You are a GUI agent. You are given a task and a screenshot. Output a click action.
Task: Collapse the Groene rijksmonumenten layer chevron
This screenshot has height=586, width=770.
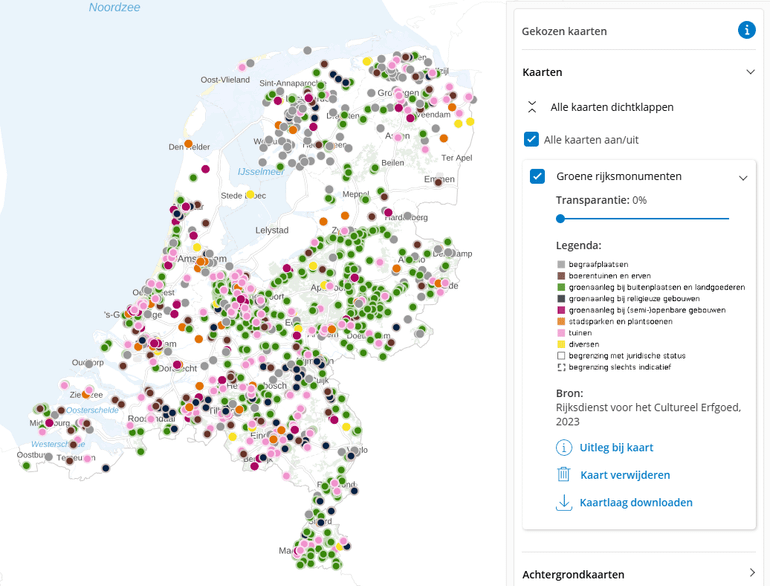point(743,178)
